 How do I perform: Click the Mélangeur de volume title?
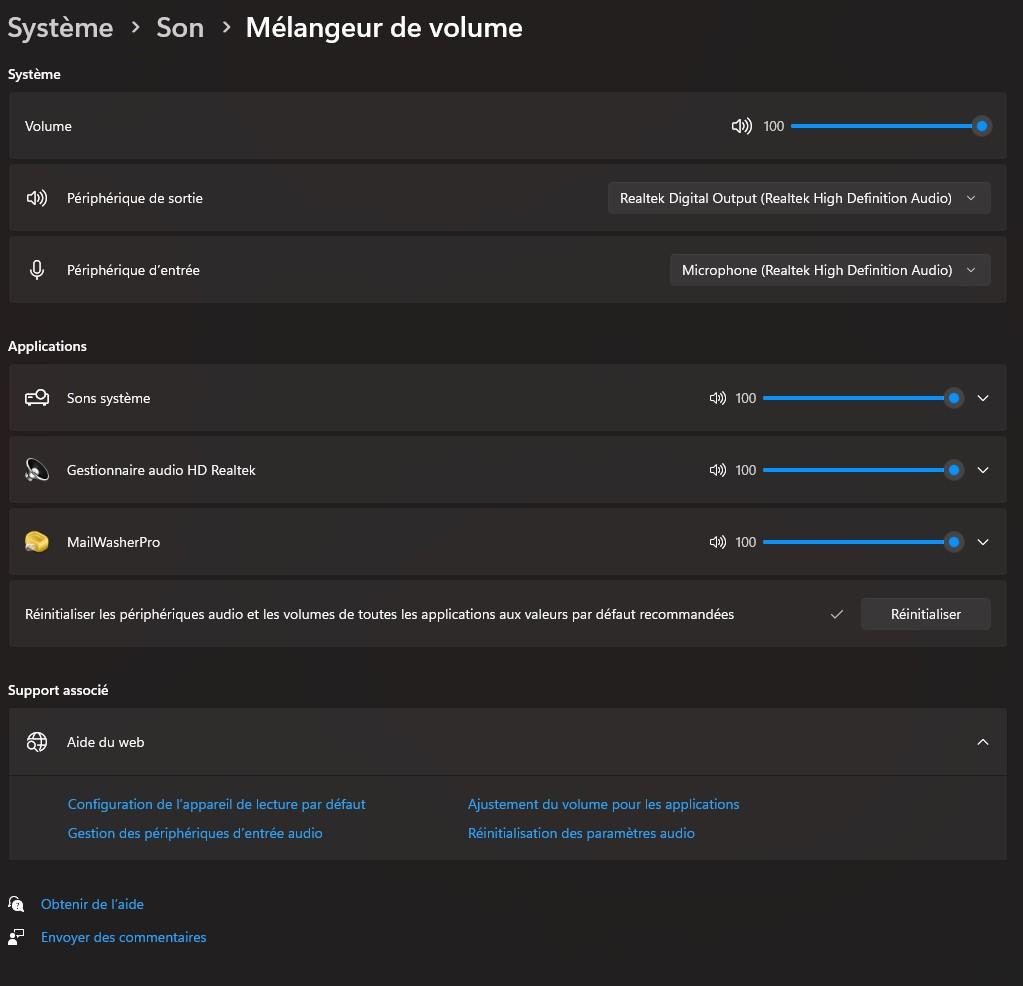click(384, 28)
